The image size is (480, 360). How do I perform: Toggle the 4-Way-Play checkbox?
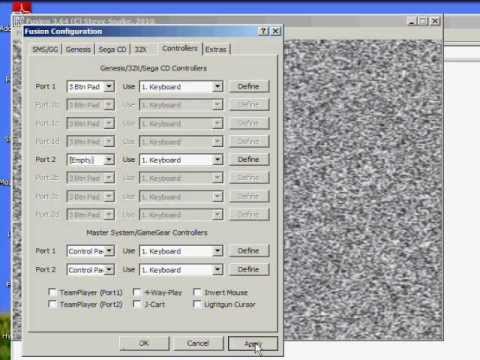tap(137, 292)
